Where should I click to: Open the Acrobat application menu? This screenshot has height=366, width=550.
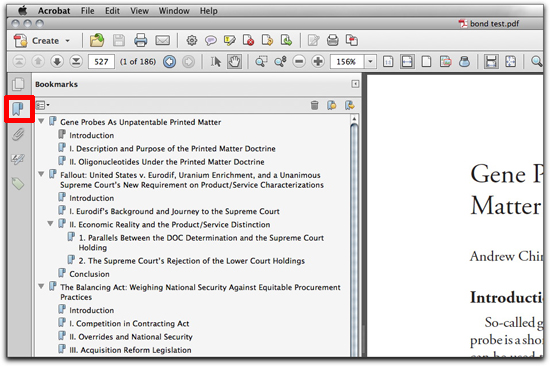54,11
